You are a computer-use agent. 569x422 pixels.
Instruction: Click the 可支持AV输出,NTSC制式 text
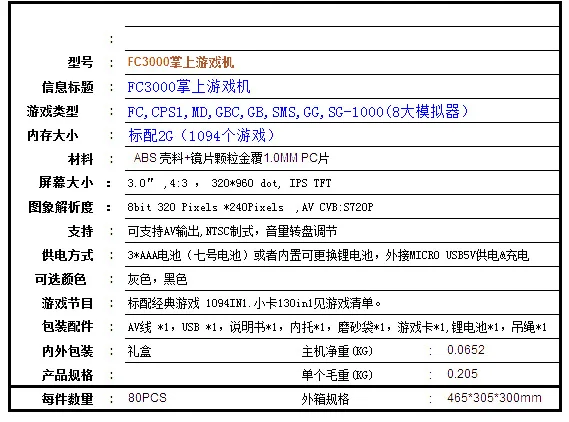(232, 231)
